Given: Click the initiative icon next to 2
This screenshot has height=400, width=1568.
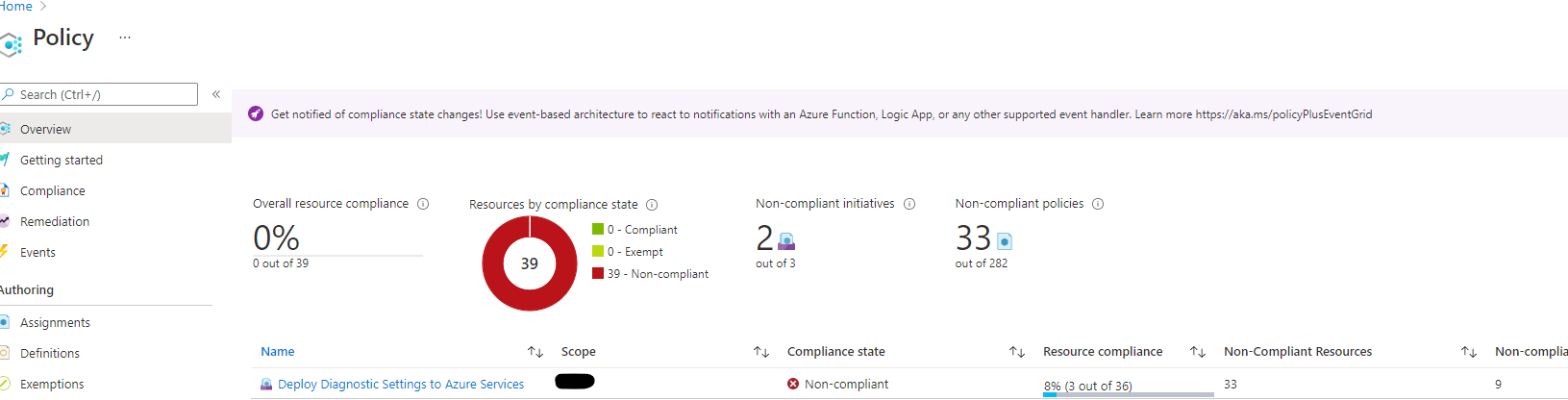Looking at the screenshot, I should click(x=786, y=241).
